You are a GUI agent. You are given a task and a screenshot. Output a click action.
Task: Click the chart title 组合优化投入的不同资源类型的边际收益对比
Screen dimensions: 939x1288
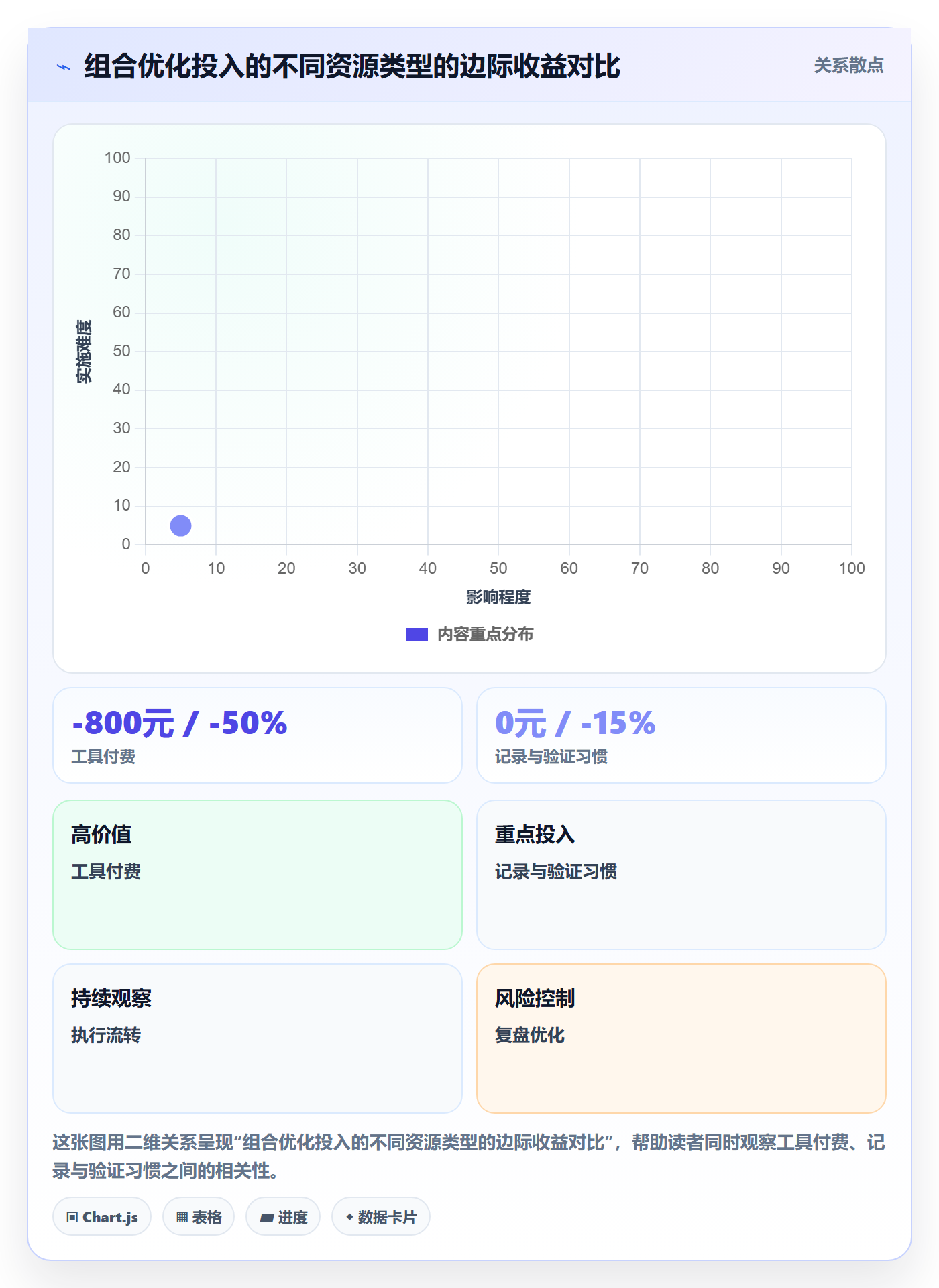pyautogui.click(x=352, y=66)
